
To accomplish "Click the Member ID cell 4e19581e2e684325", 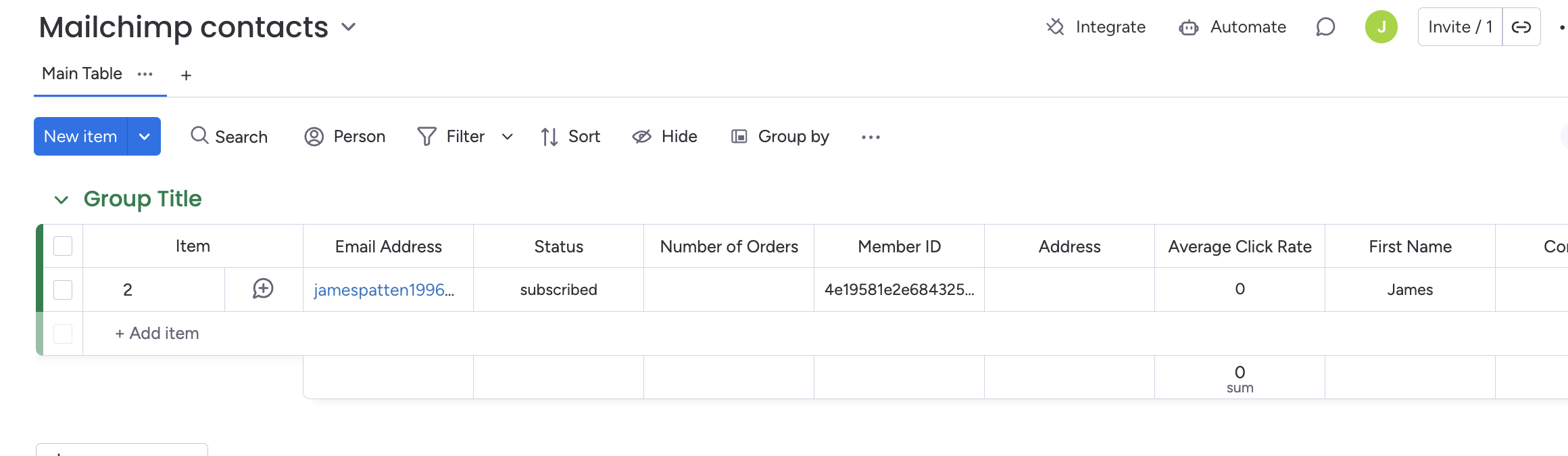I will (x=900, y=290).
